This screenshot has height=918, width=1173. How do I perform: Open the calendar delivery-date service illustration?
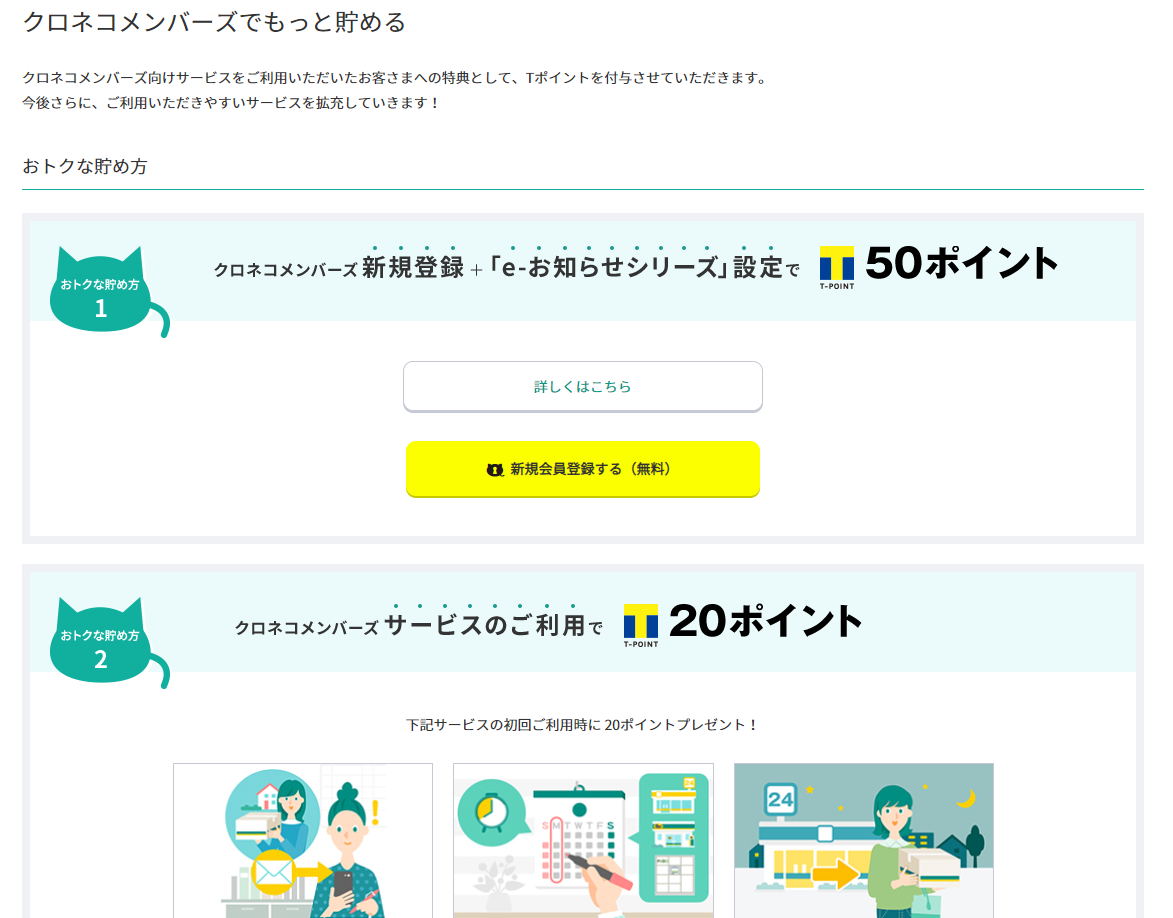coord(584,840)
